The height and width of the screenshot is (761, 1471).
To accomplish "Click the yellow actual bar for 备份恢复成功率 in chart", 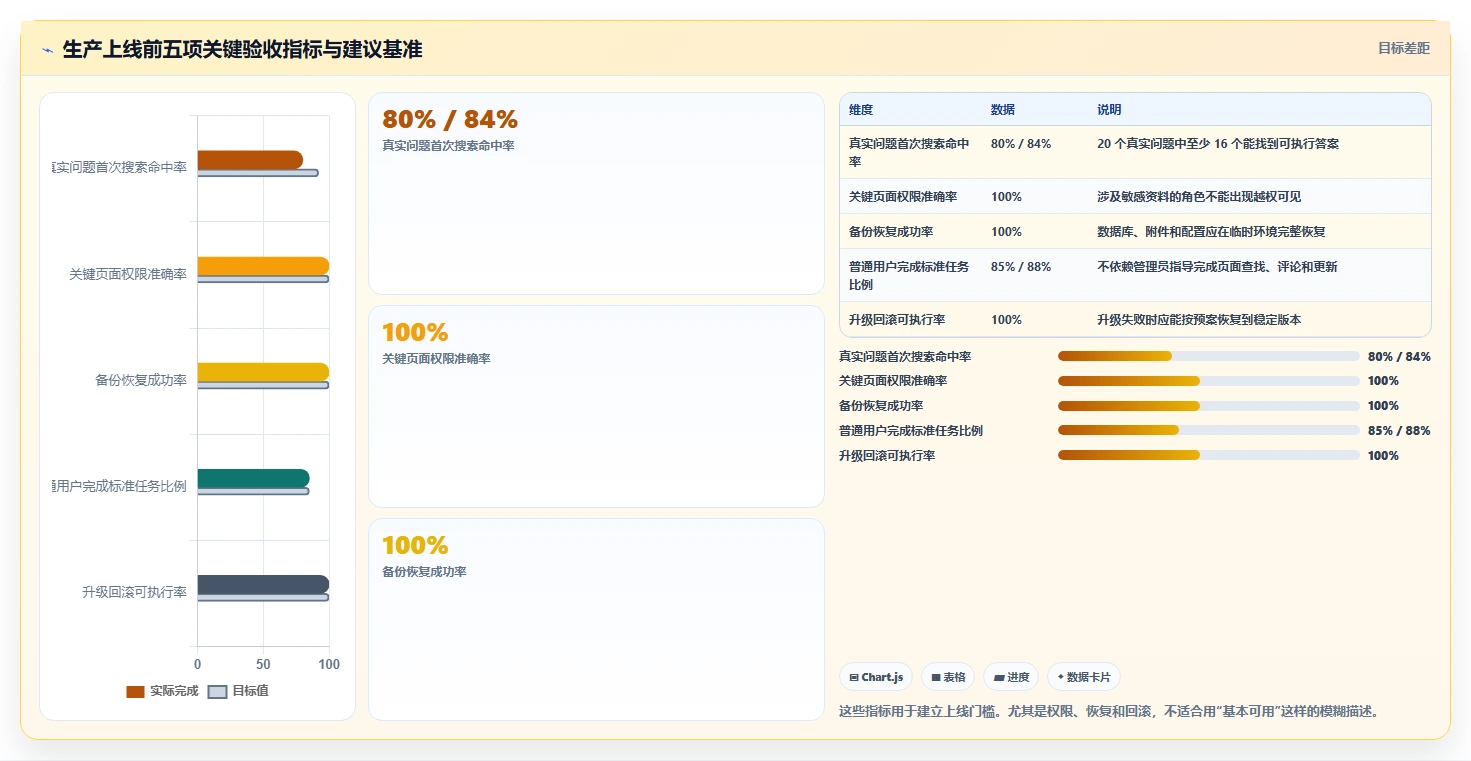I will point(263,372).
